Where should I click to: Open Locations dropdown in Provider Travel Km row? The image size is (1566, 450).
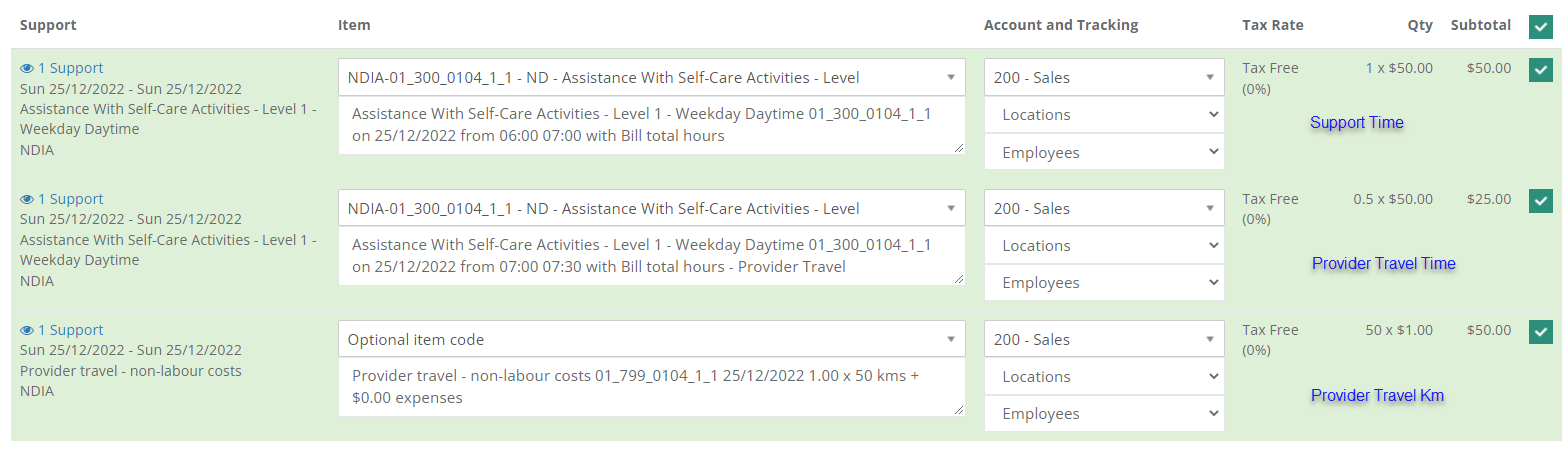[1104, 377]
